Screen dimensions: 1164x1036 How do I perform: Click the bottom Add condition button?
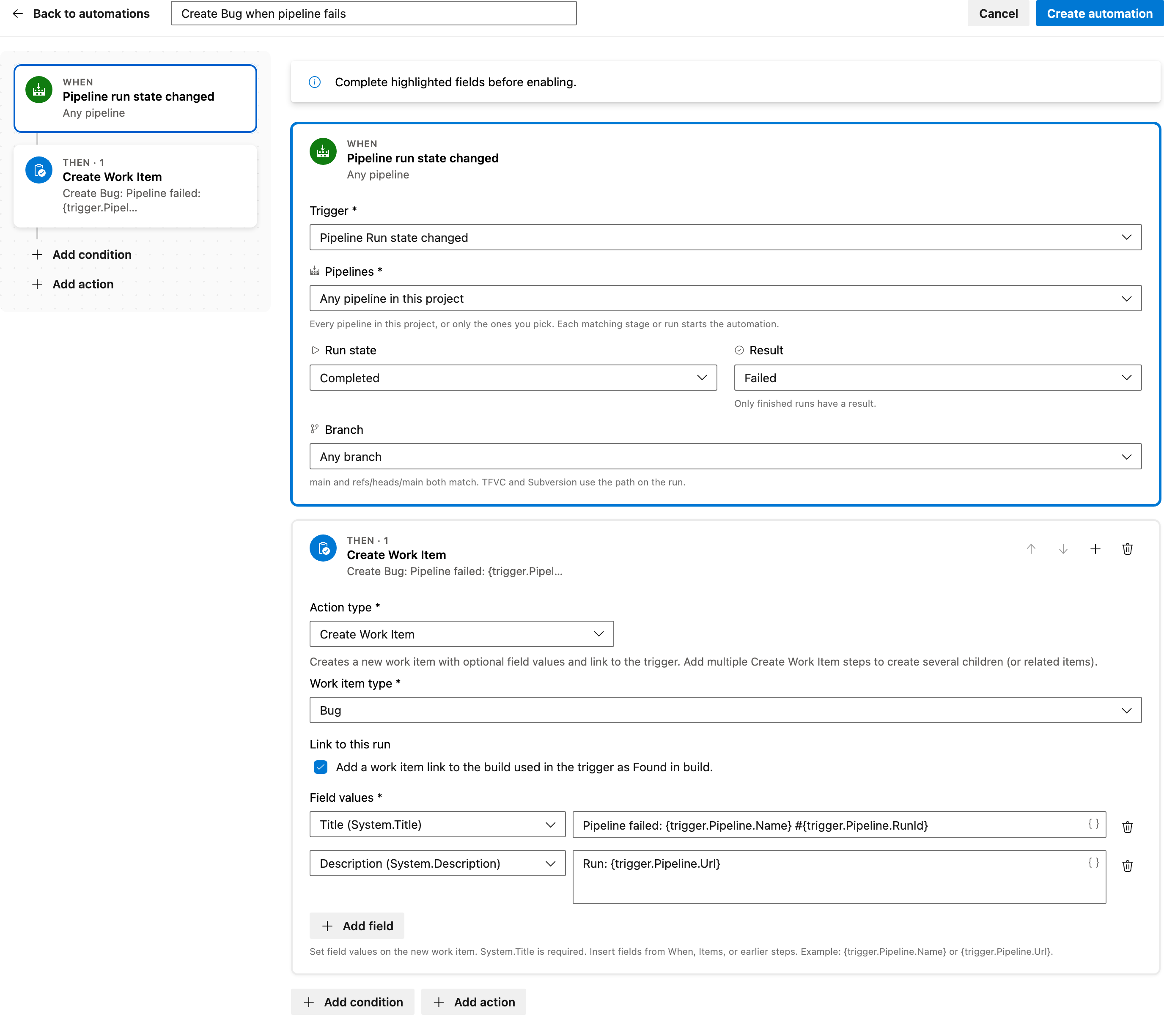[352, 1003]
